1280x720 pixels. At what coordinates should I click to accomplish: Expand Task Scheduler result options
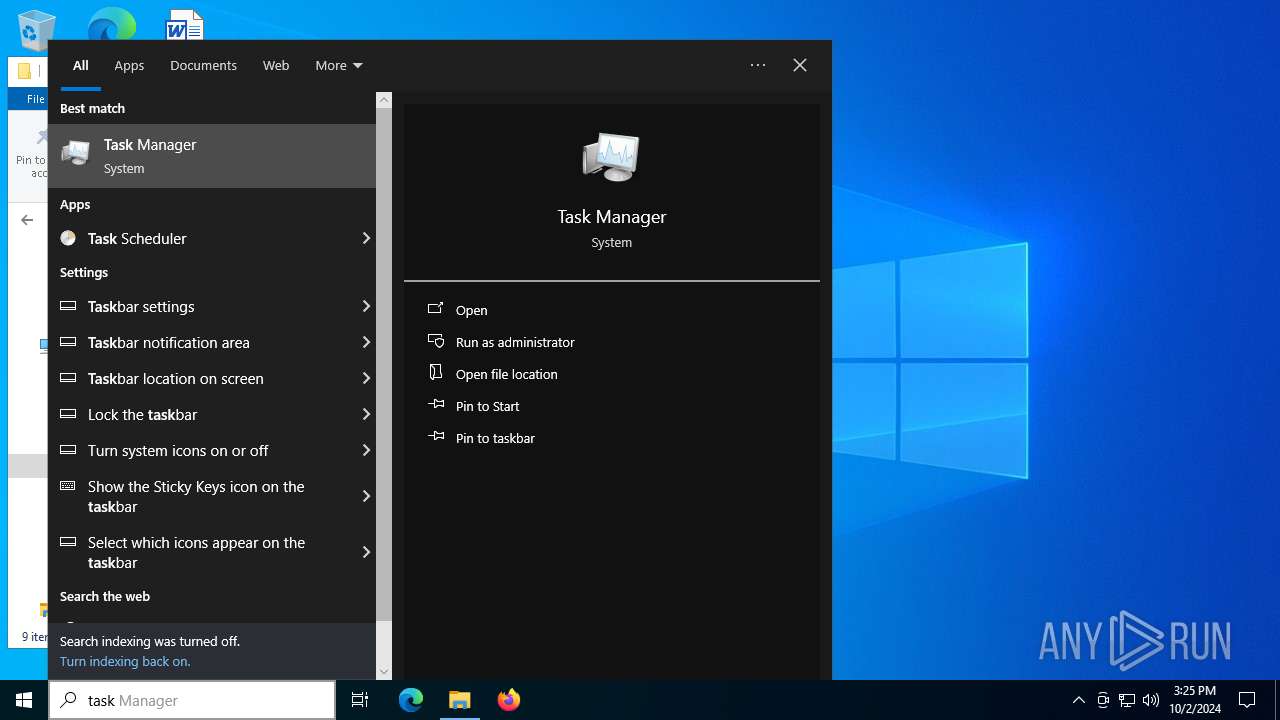pyautogui.click(x=366, y=239)
